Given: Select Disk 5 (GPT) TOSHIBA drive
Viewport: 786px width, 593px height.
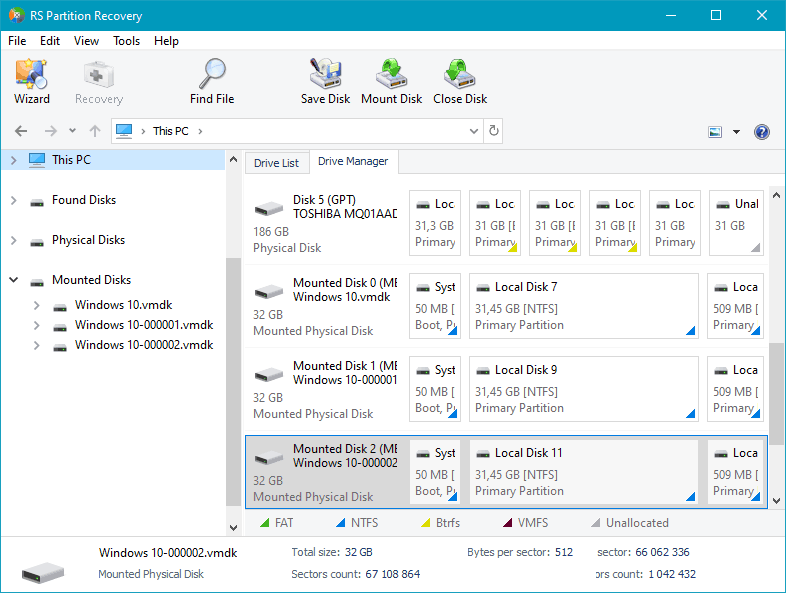Looking at the screenshot, I should click(x=326, y=224).
